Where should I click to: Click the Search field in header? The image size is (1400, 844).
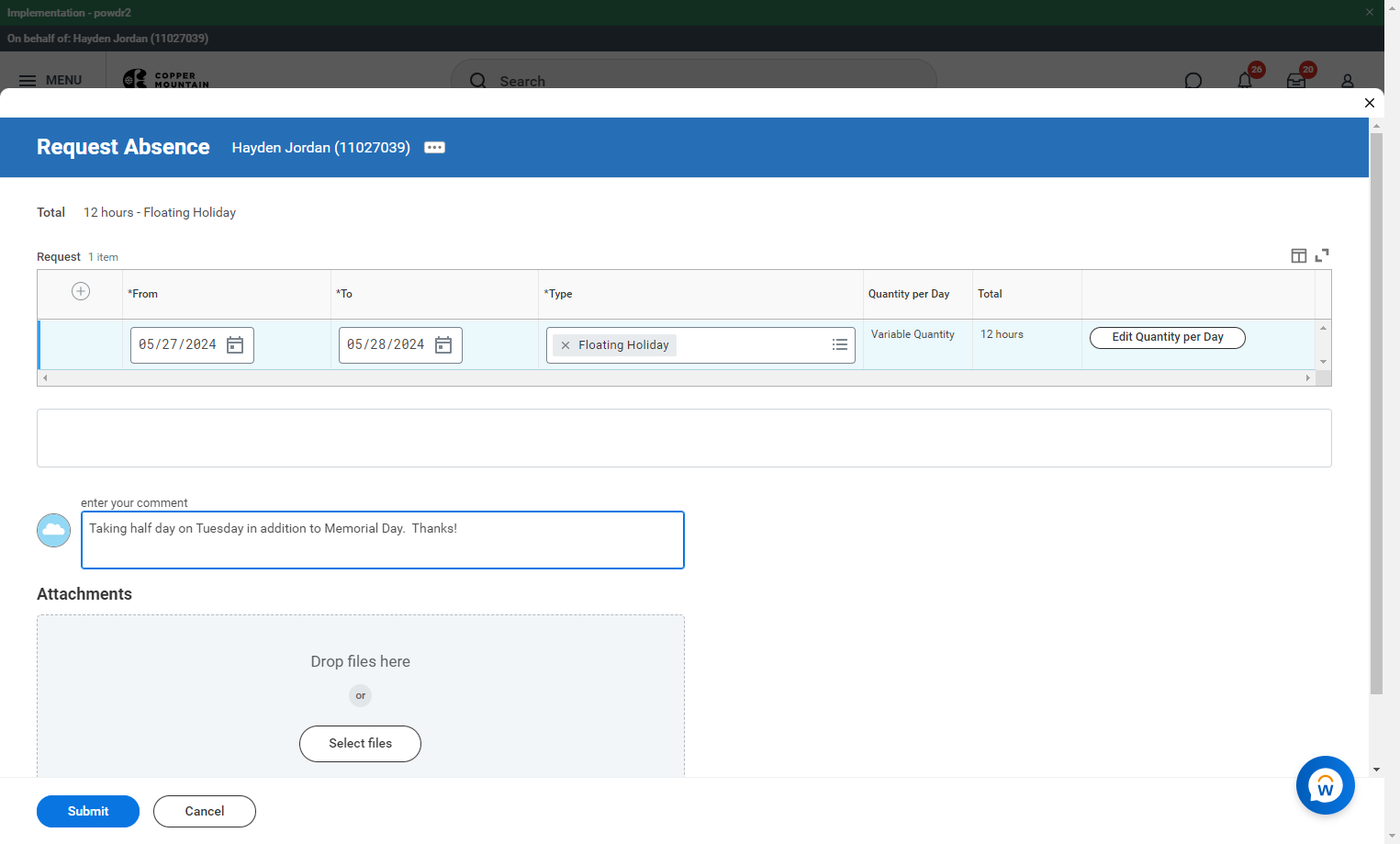(694, 81)
